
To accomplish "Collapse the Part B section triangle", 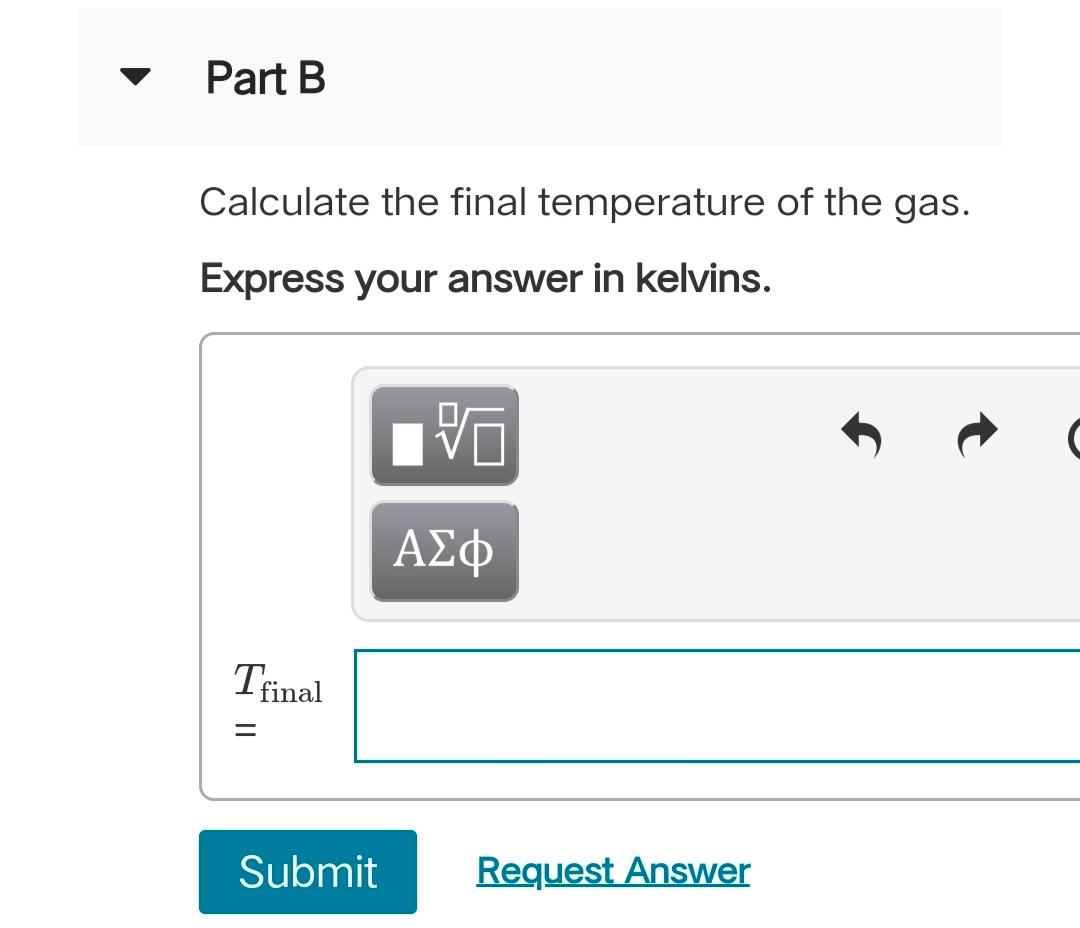I will coord(134,77).
